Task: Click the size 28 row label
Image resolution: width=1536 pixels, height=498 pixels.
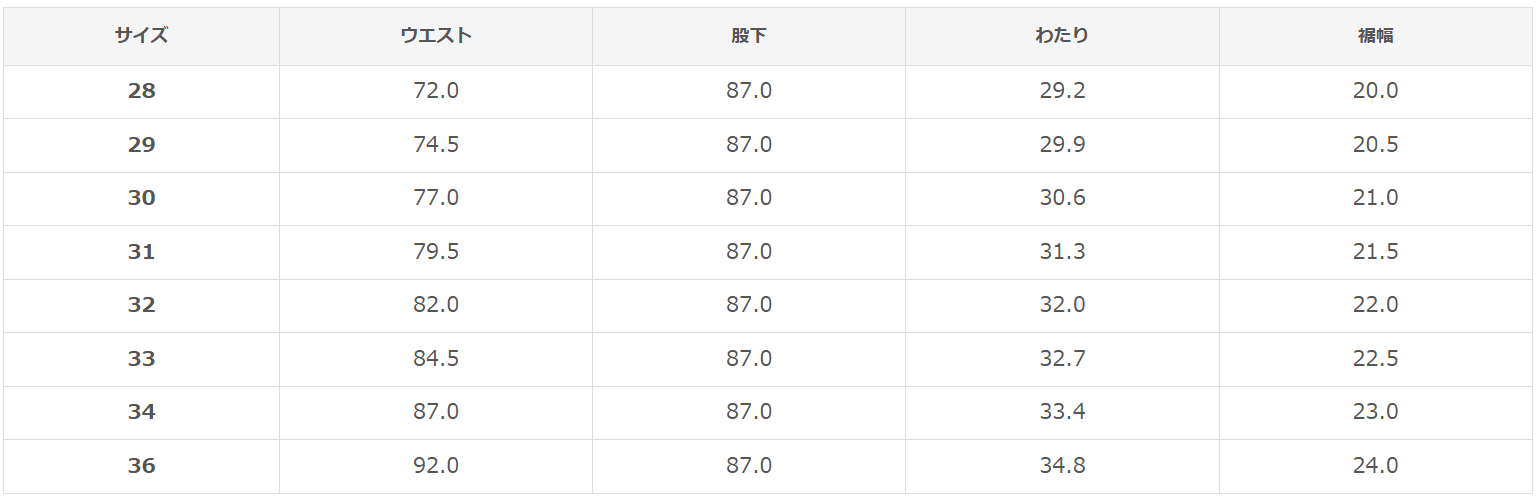Action: click(x=141, y=91)
